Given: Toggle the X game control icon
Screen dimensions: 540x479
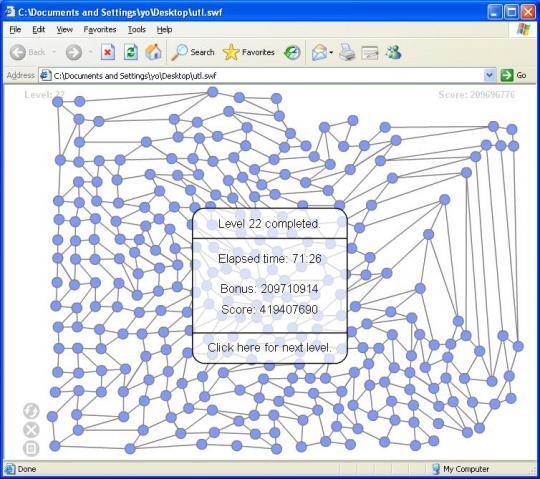Looking at the screenshot, I should pos(31,430).
